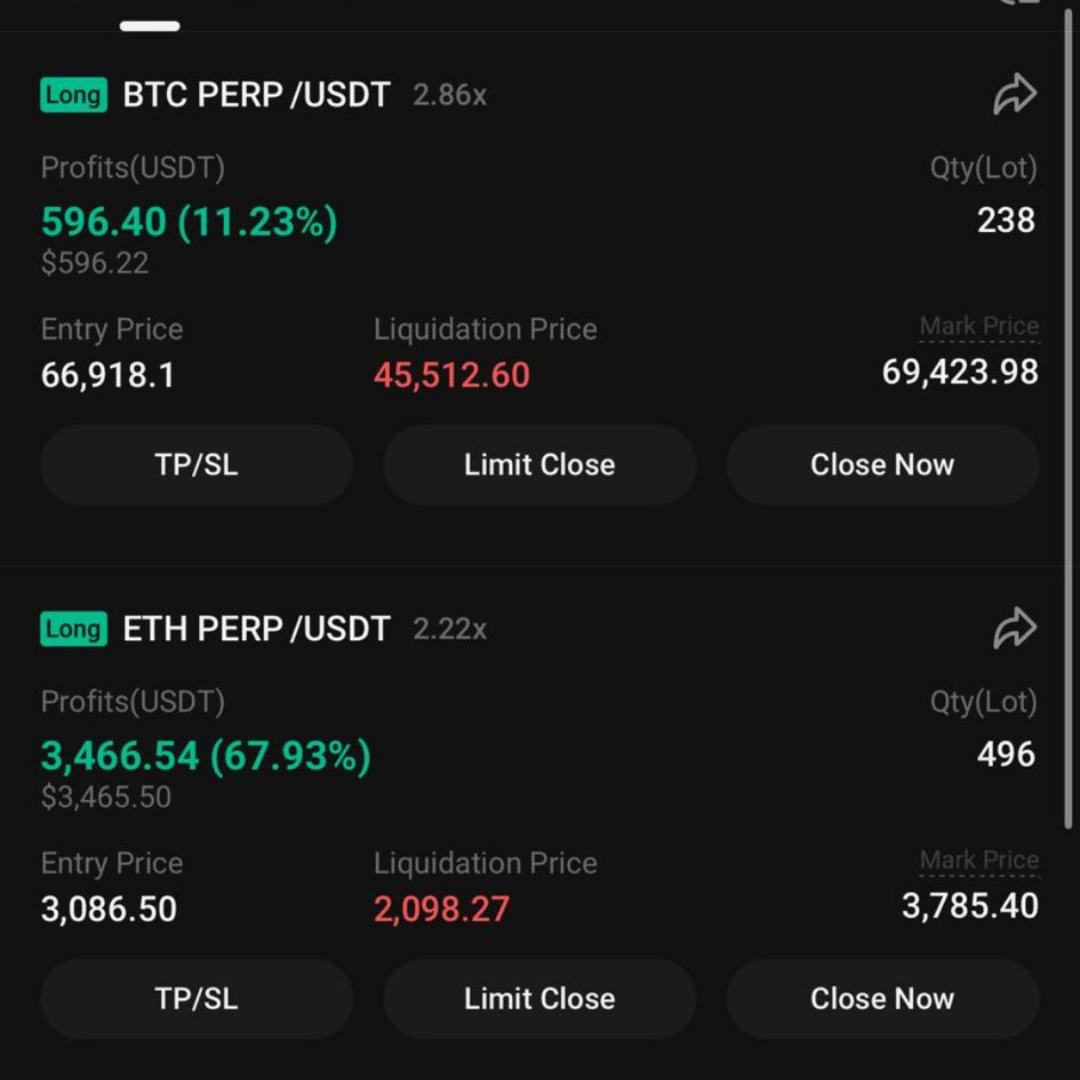Open the BTC PERP /USDT pair
Screen dimensions: 1080x1080
pyautogui.click(x=256, y=95)
